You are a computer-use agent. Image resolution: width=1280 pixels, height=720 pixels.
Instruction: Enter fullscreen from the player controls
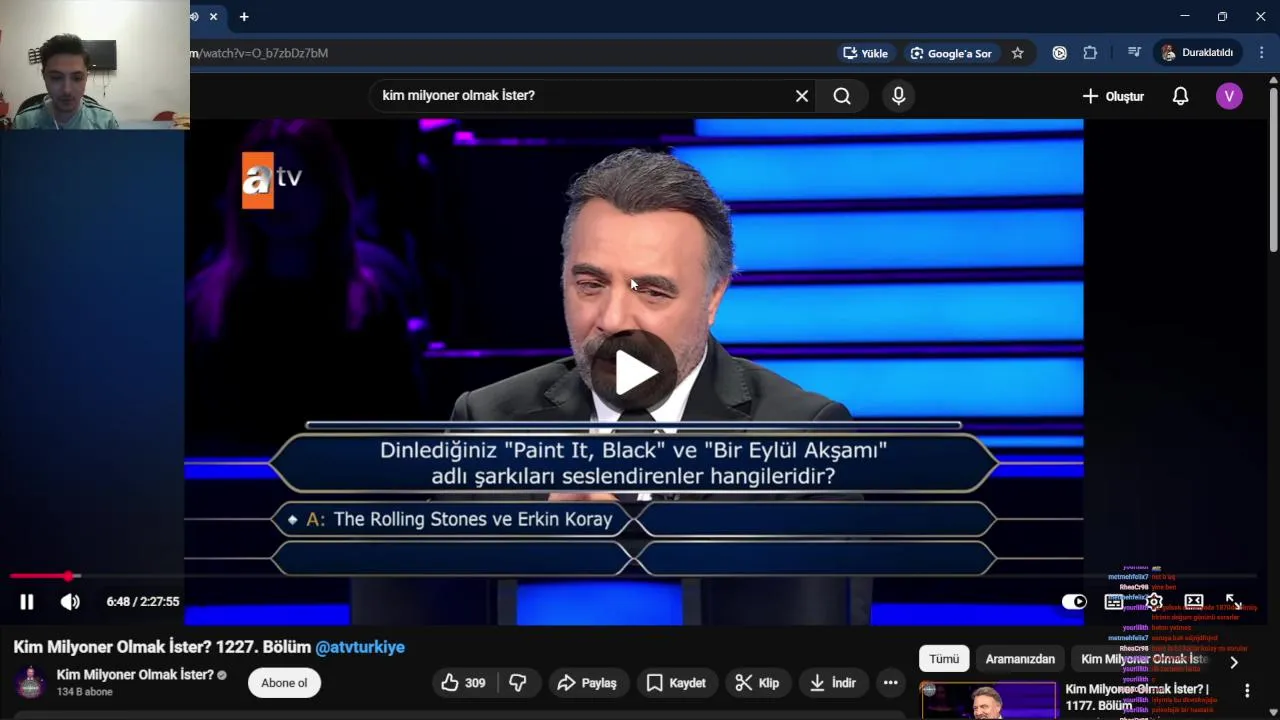(1234, 602)
